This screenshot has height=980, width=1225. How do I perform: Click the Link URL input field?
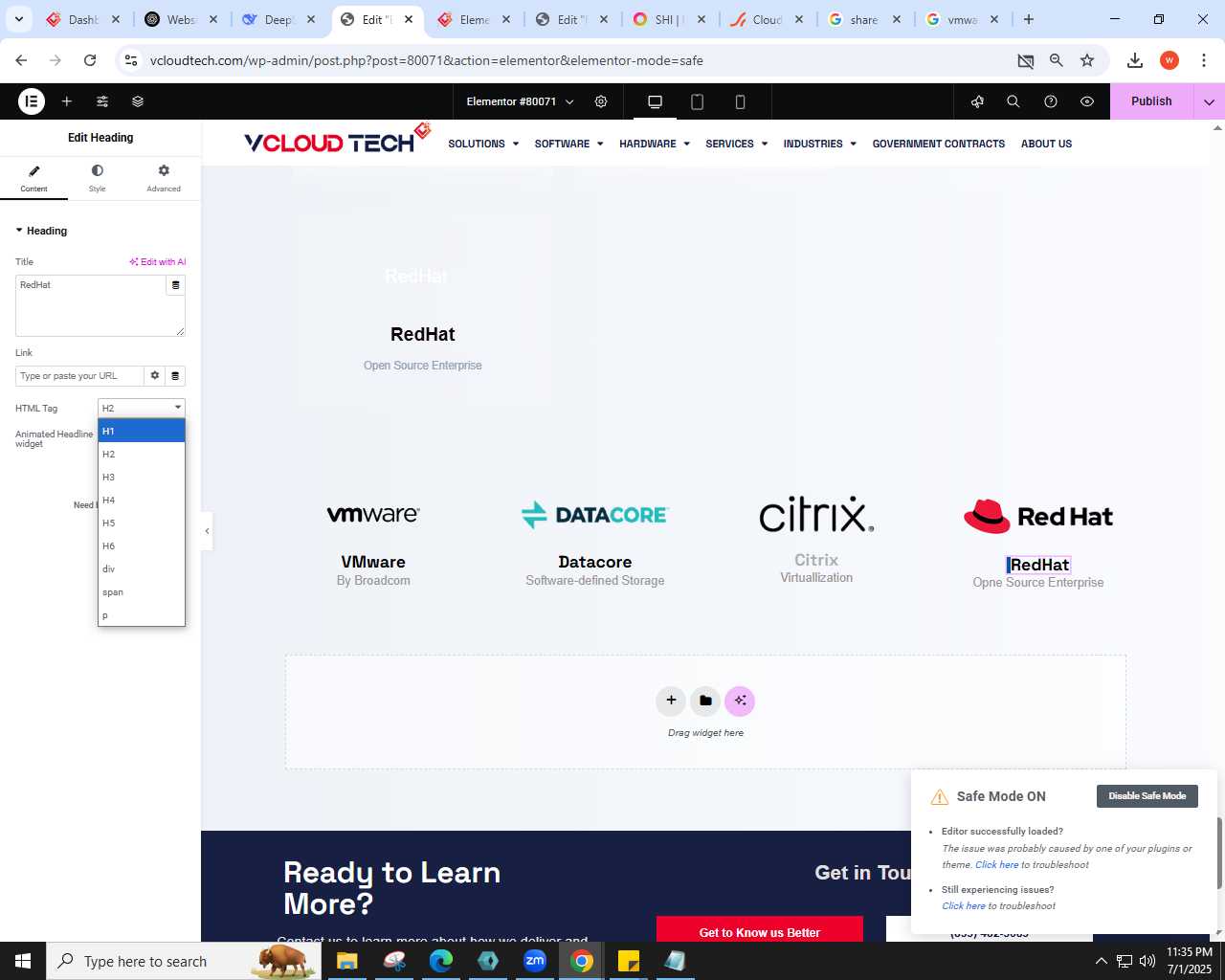(x=79, y=376)
